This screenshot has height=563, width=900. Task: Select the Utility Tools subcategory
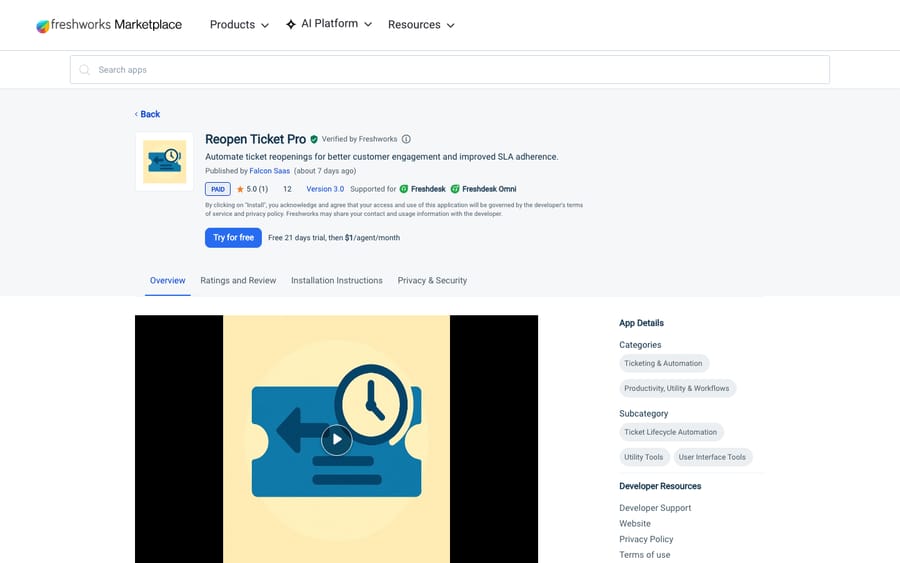pyautogui.click(x=643, y=457)
